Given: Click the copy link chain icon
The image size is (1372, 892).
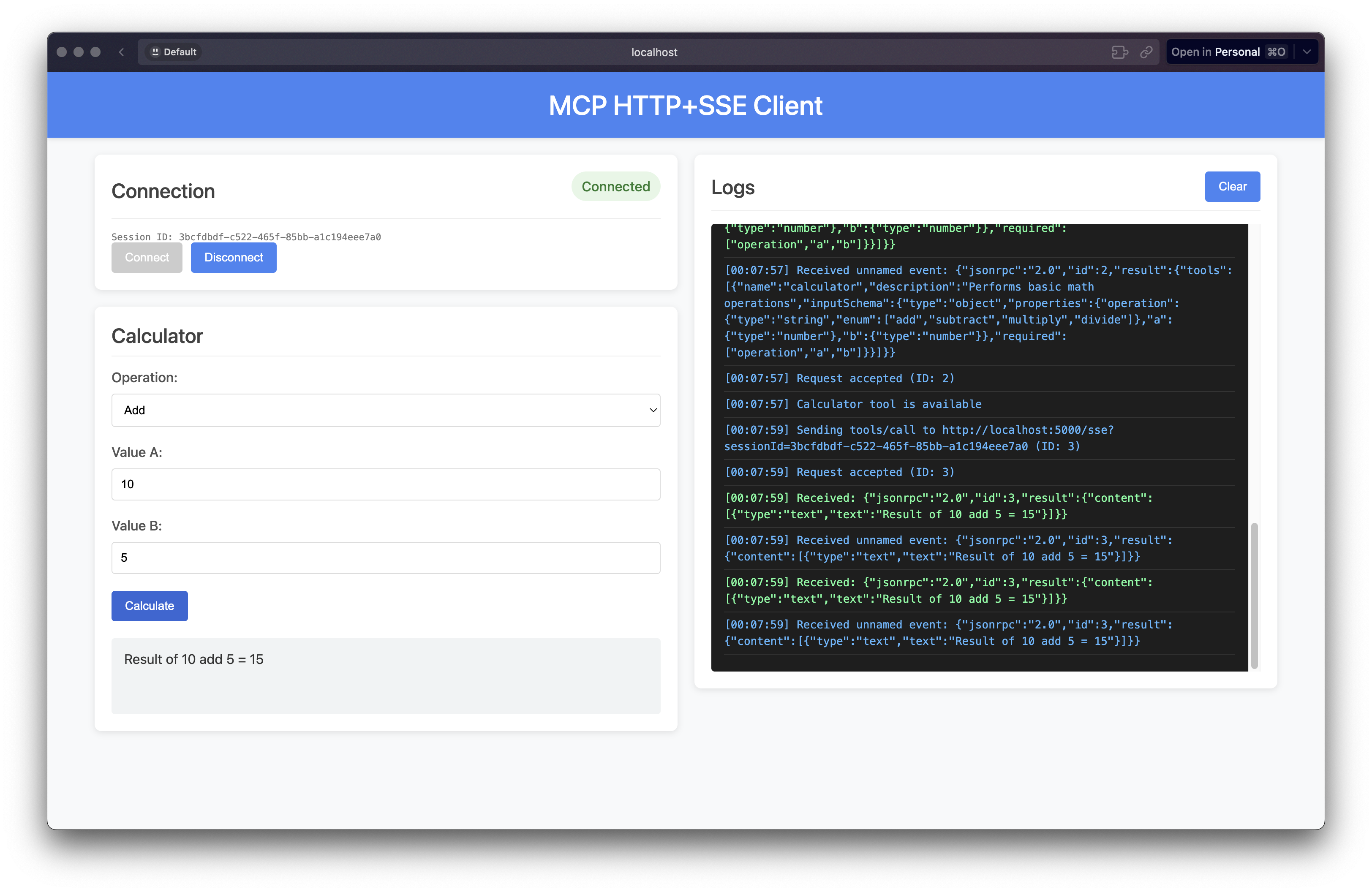Looking at the screenshot, I should (x=1146, y=52).
